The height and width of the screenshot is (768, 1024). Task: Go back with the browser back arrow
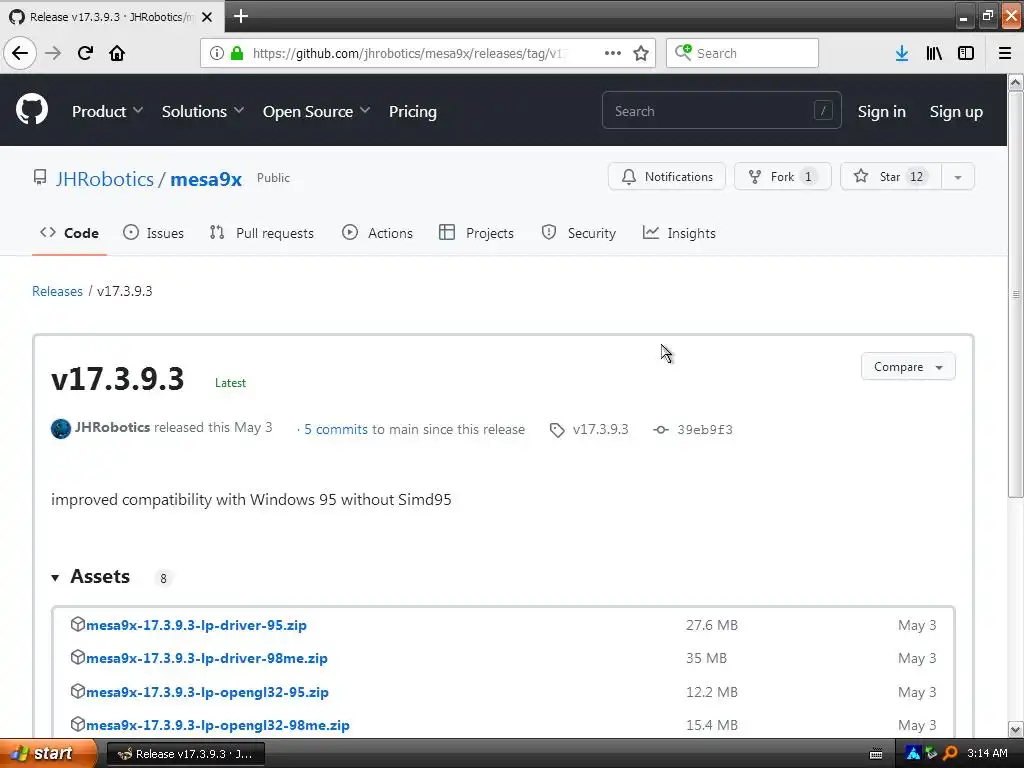[20, 53]
